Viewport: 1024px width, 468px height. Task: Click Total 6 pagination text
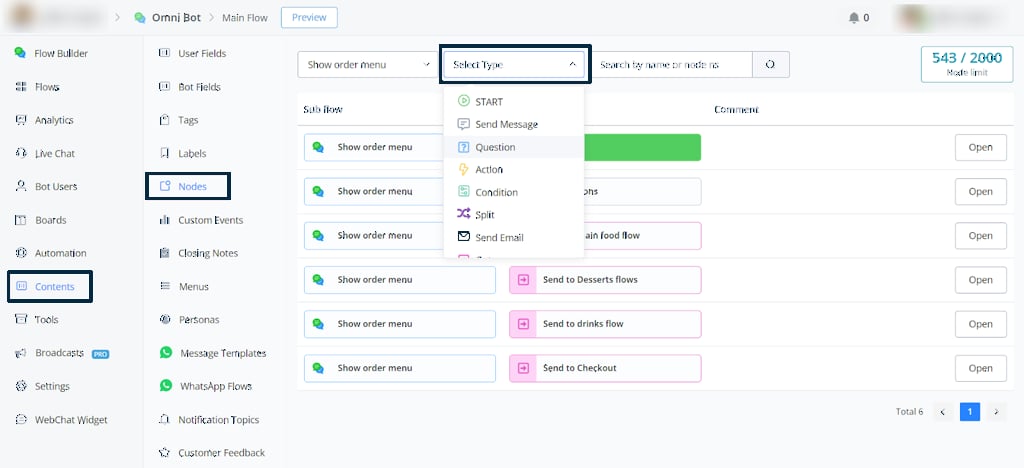coord(909,412)
